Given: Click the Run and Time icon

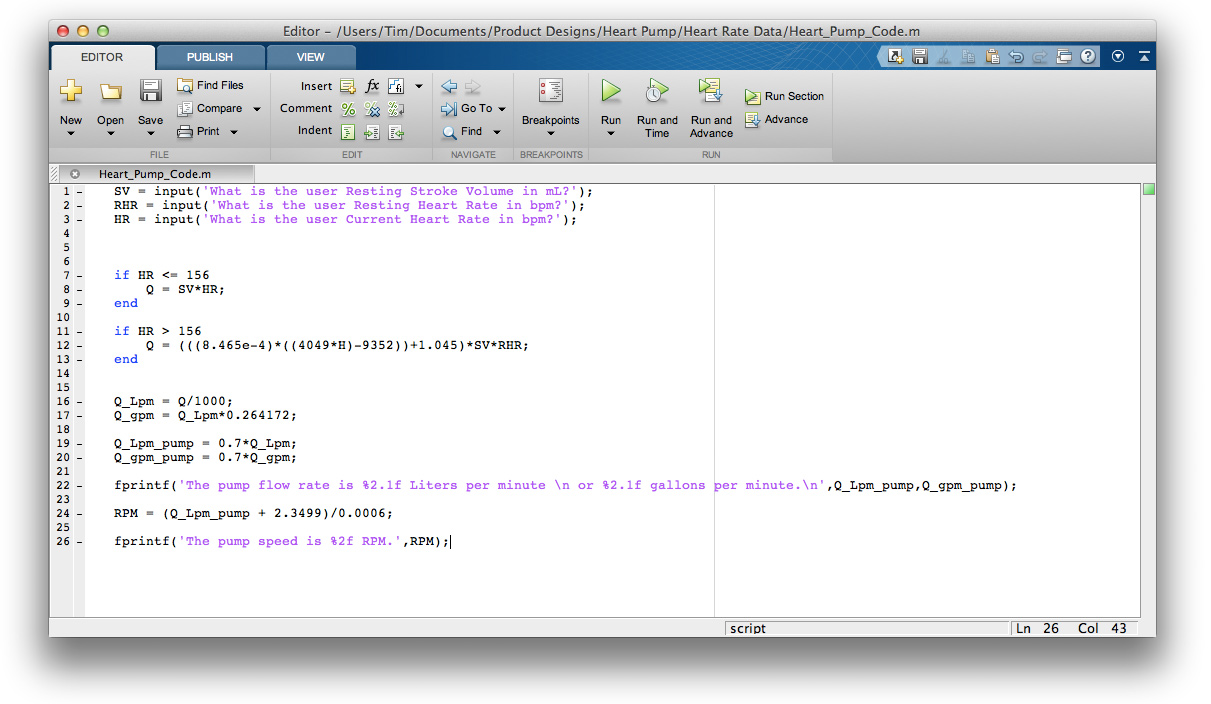Looking at the screenshot, I should pyautogui.click(x=657, y=91).
